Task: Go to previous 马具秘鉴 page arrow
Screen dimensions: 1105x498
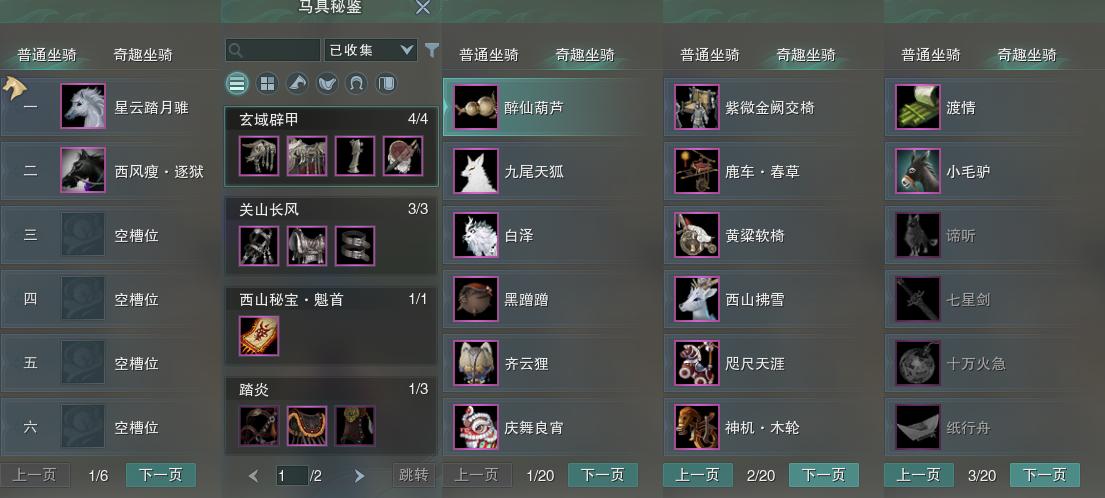Action: [254, 476]
